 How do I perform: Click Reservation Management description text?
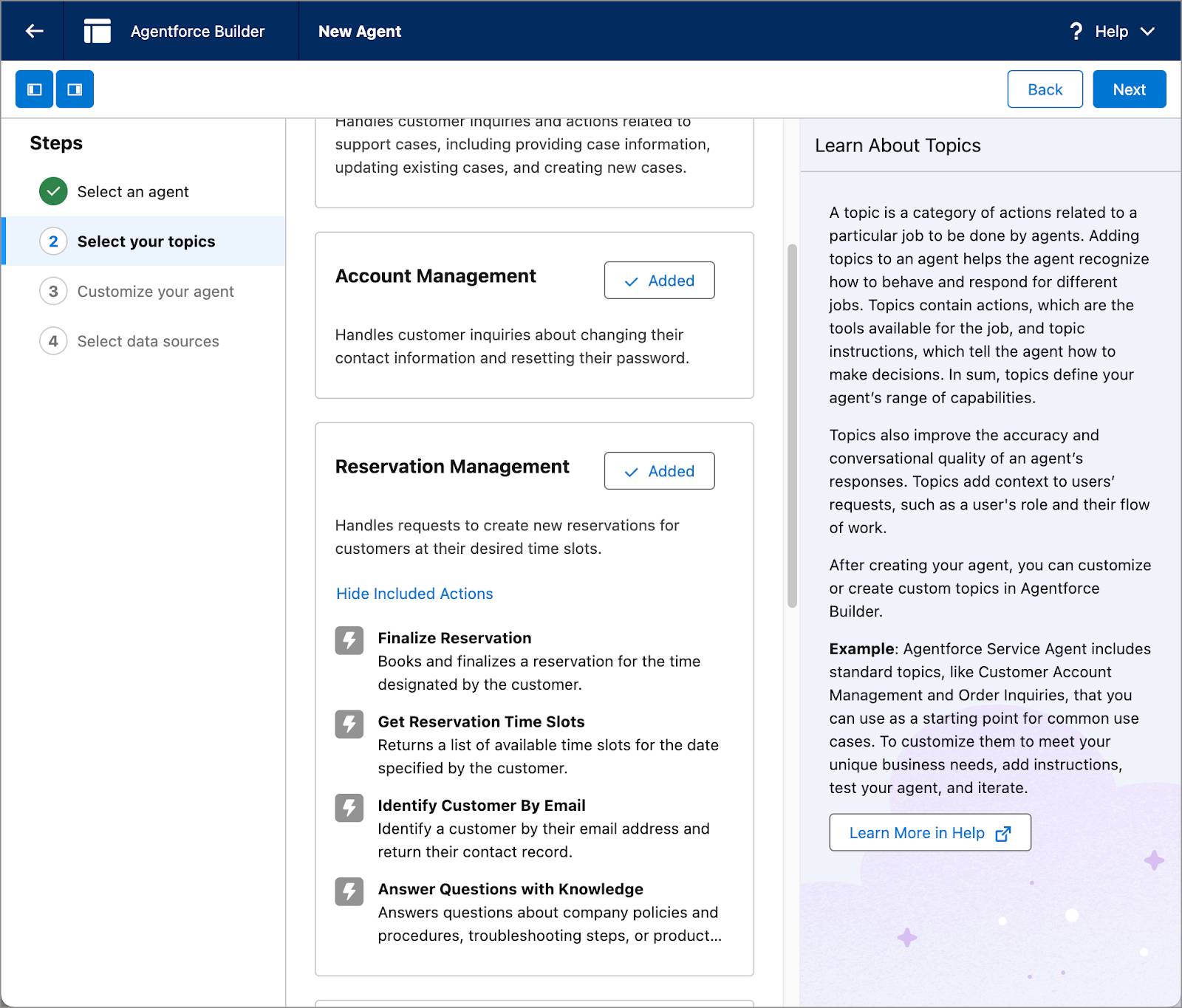tap(507, 537)
